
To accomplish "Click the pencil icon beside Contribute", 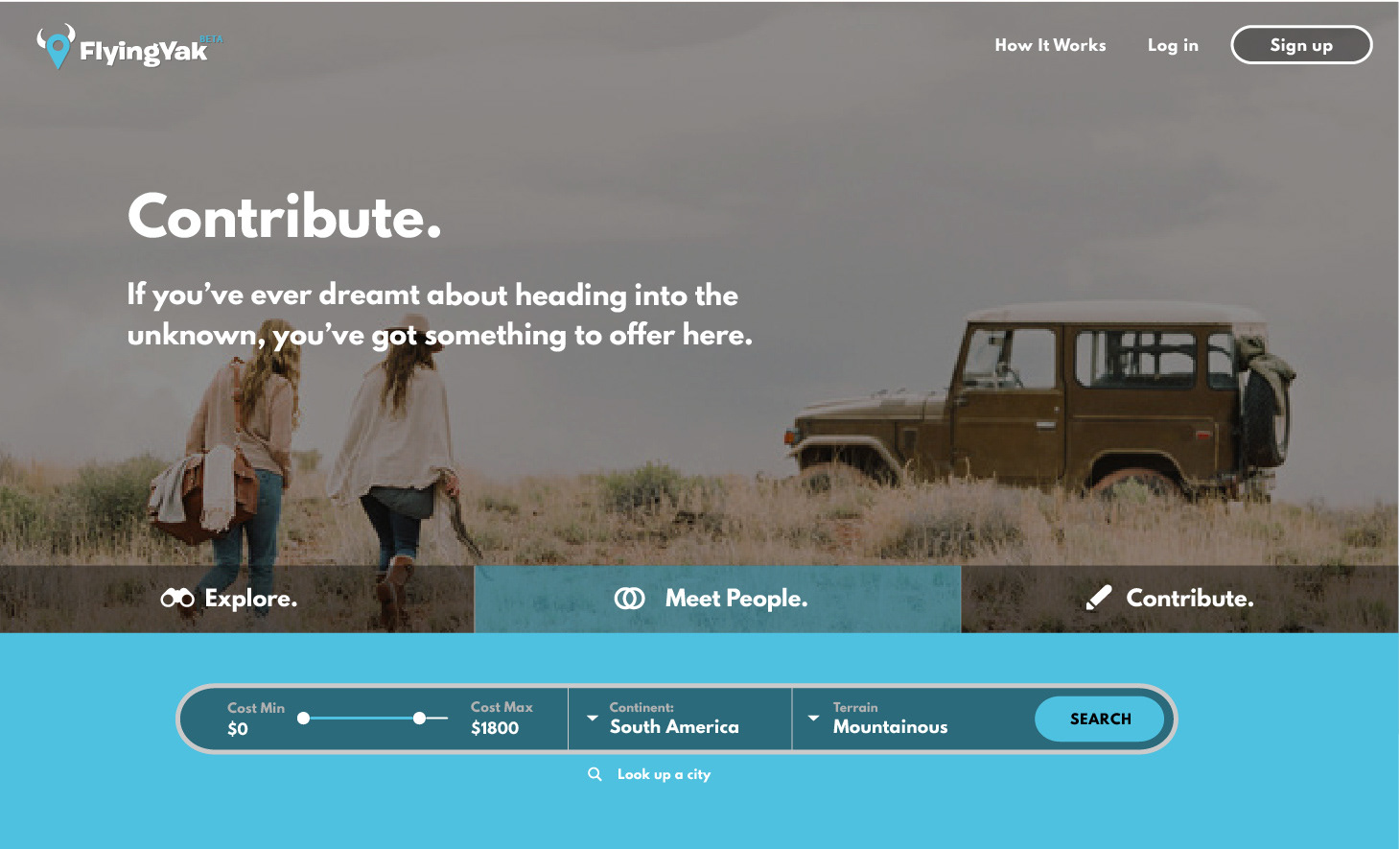I will (x=1099, y=598).
